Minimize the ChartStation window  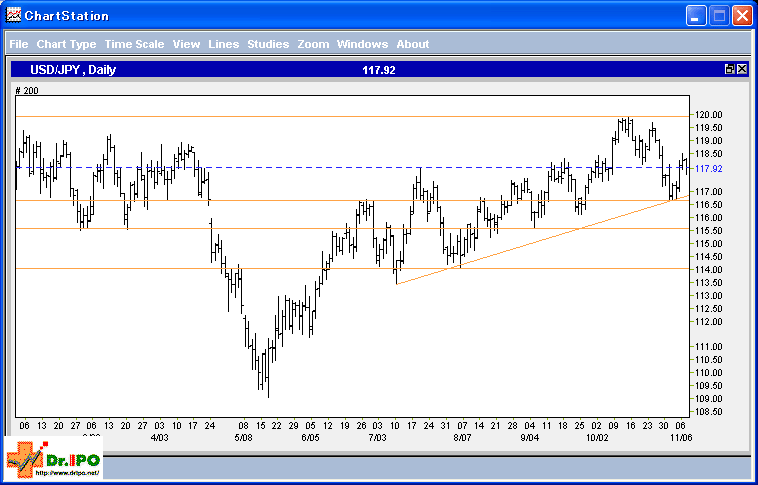pos(696,16)
